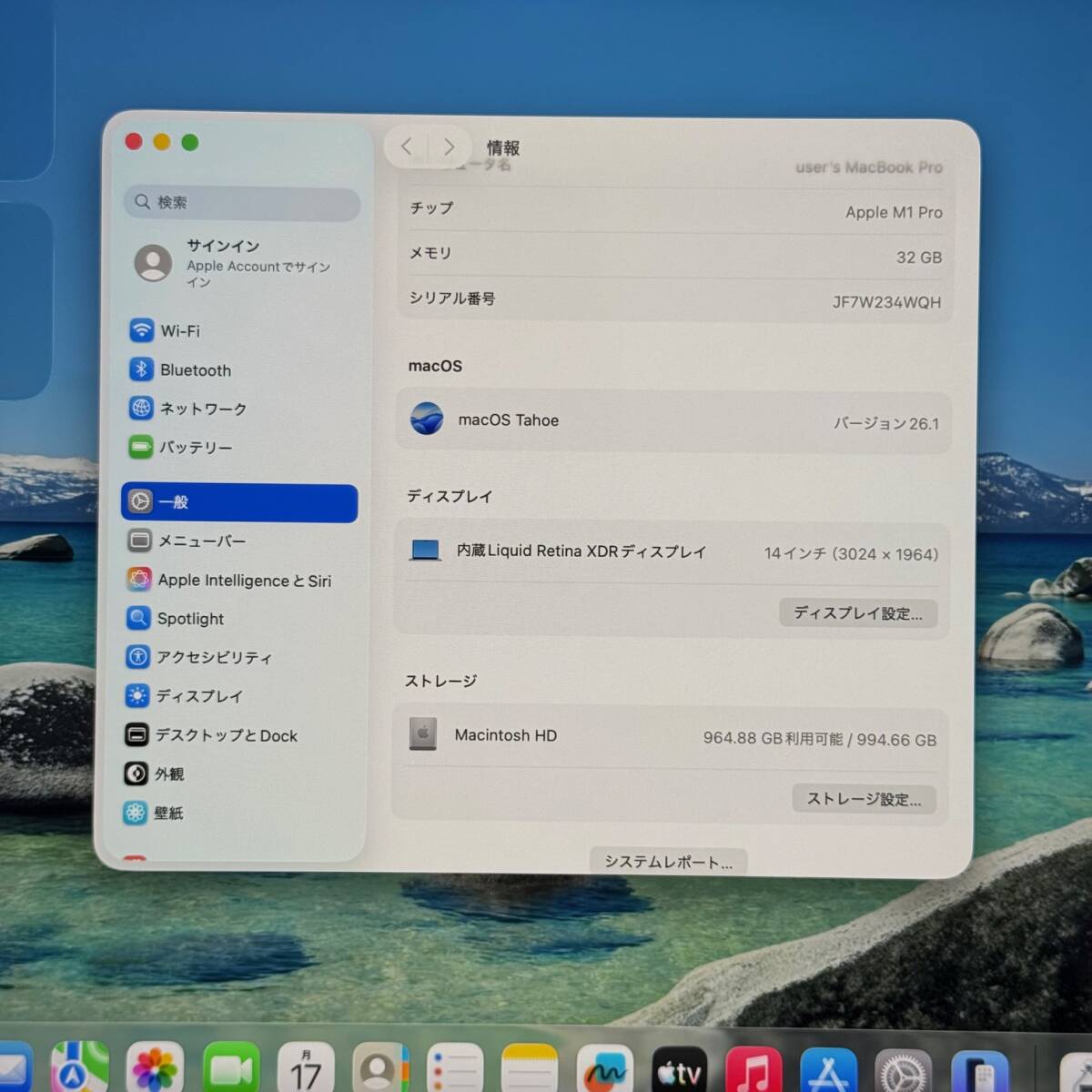Navigate forward with the right arrow
The height and width of the screenshot is (1092, 1092).
click(450, 147)
